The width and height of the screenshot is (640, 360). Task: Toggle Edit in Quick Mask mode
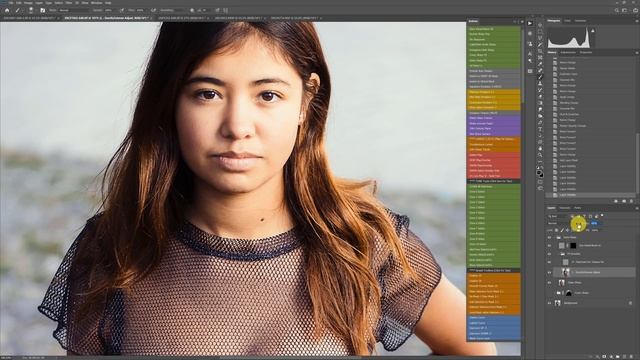540,182
